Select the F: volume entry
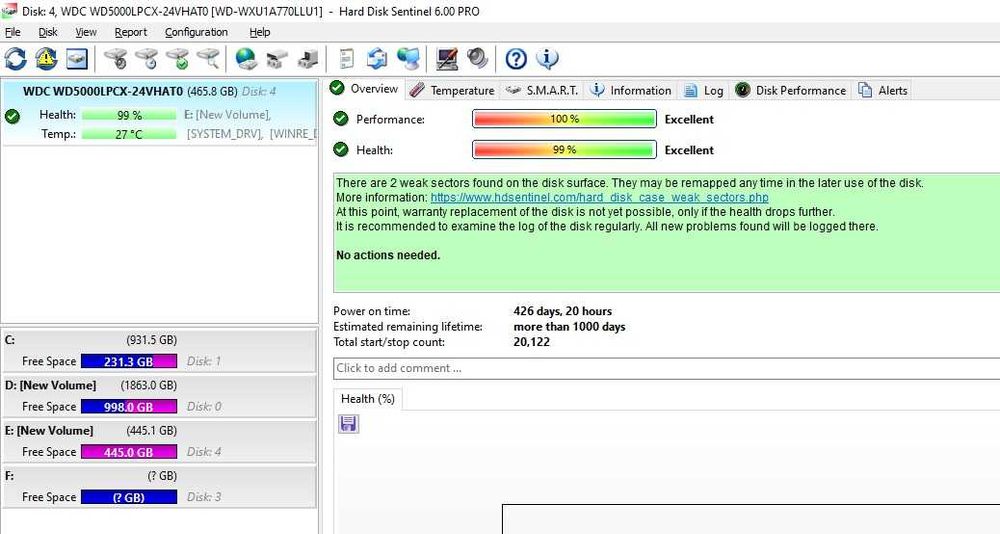The width and height of the screenshot is (1000, 534). coord(159,486)
